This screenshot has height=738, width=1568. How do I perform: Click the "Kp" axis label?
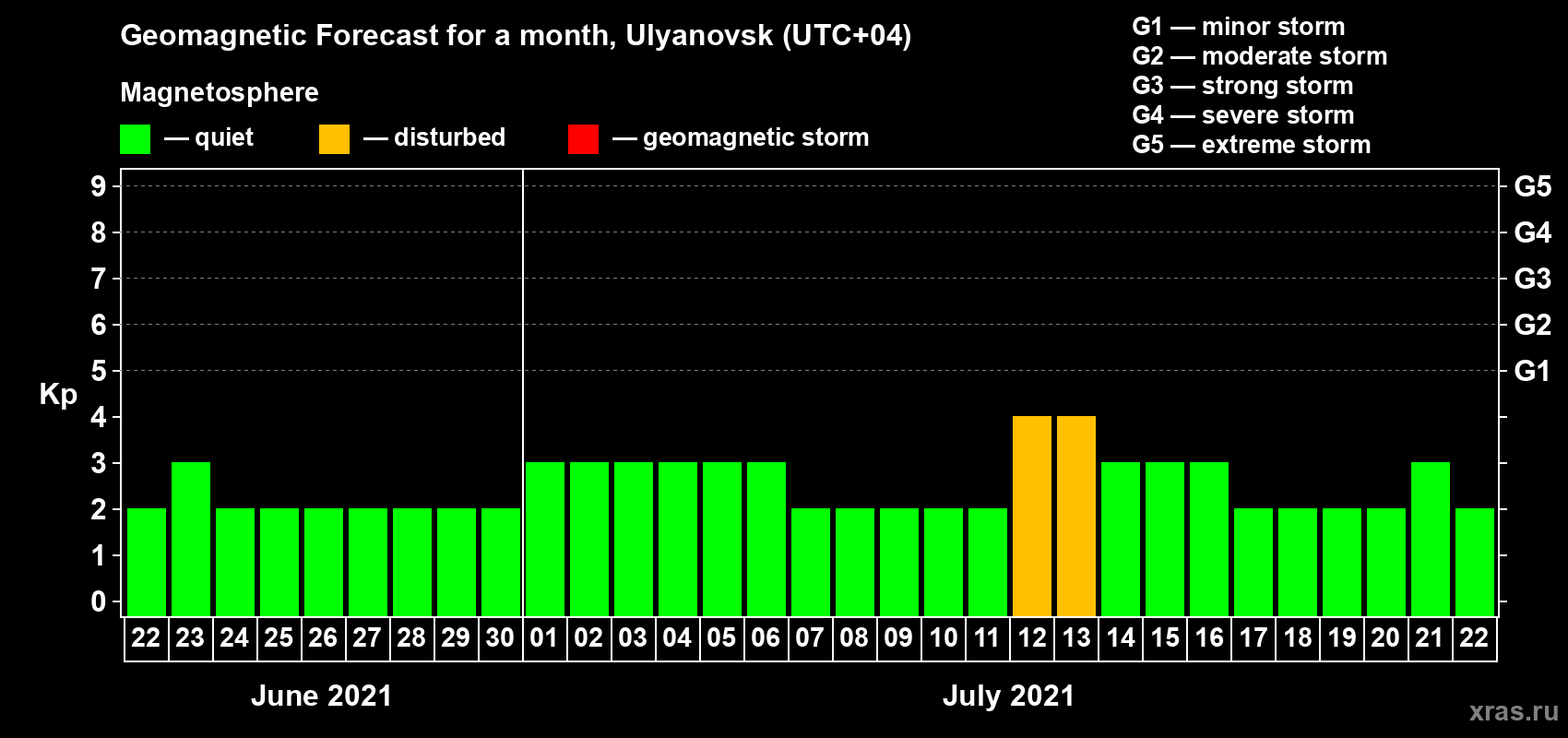[x=58, y=395]
